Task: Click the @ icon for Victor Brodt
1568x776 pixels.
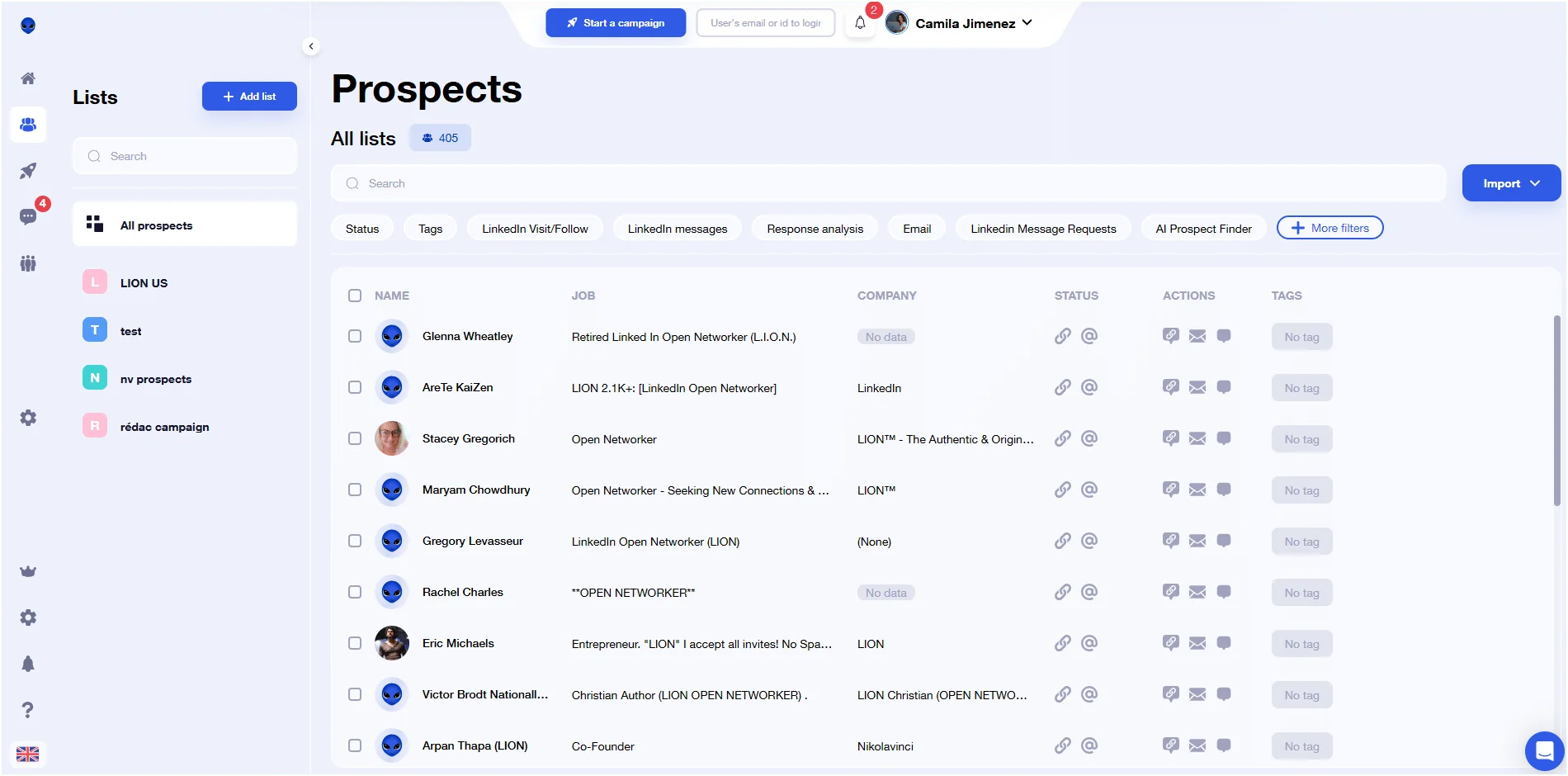Action: pos(1089,694)
